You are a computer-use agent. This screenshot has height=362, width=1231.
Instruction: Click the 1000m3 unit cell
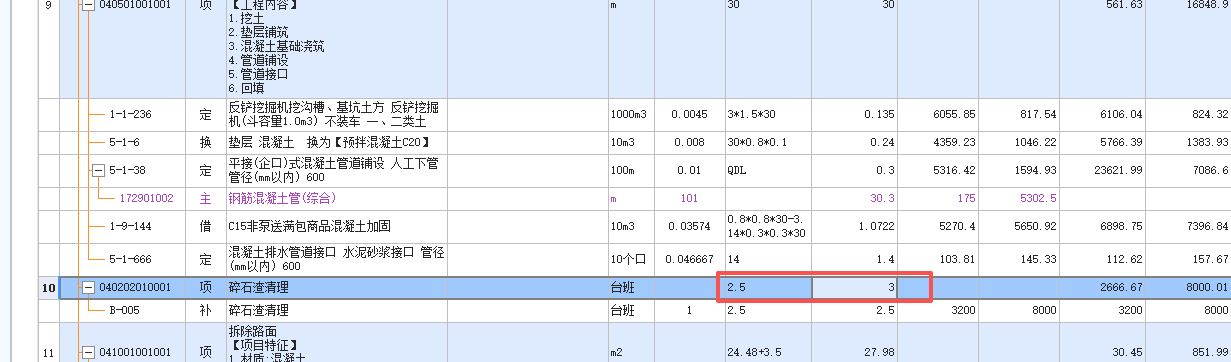631,114
